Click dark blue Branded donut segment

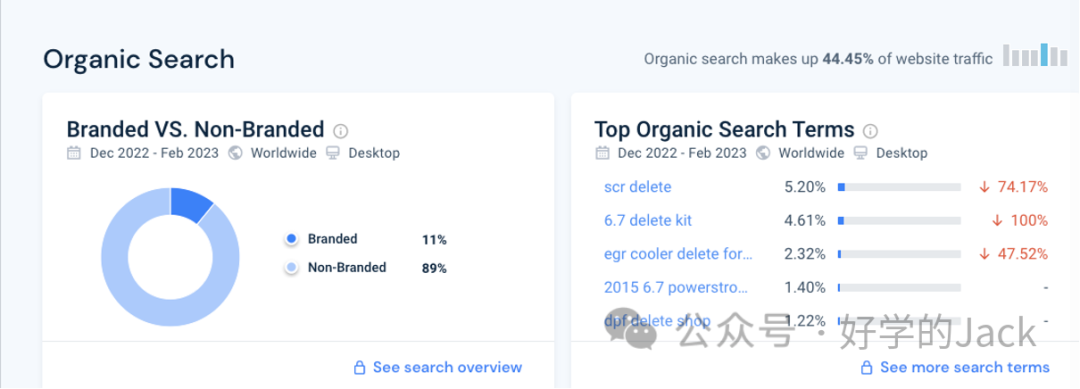point(190,202)
